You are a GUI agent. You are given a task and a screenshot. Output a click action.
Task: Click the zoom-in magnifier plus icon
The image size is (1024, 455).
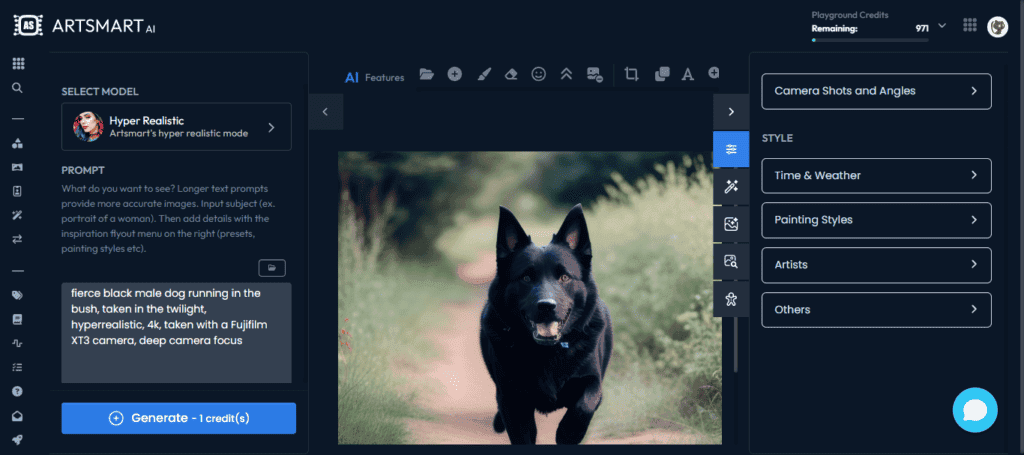click(714, 73)
